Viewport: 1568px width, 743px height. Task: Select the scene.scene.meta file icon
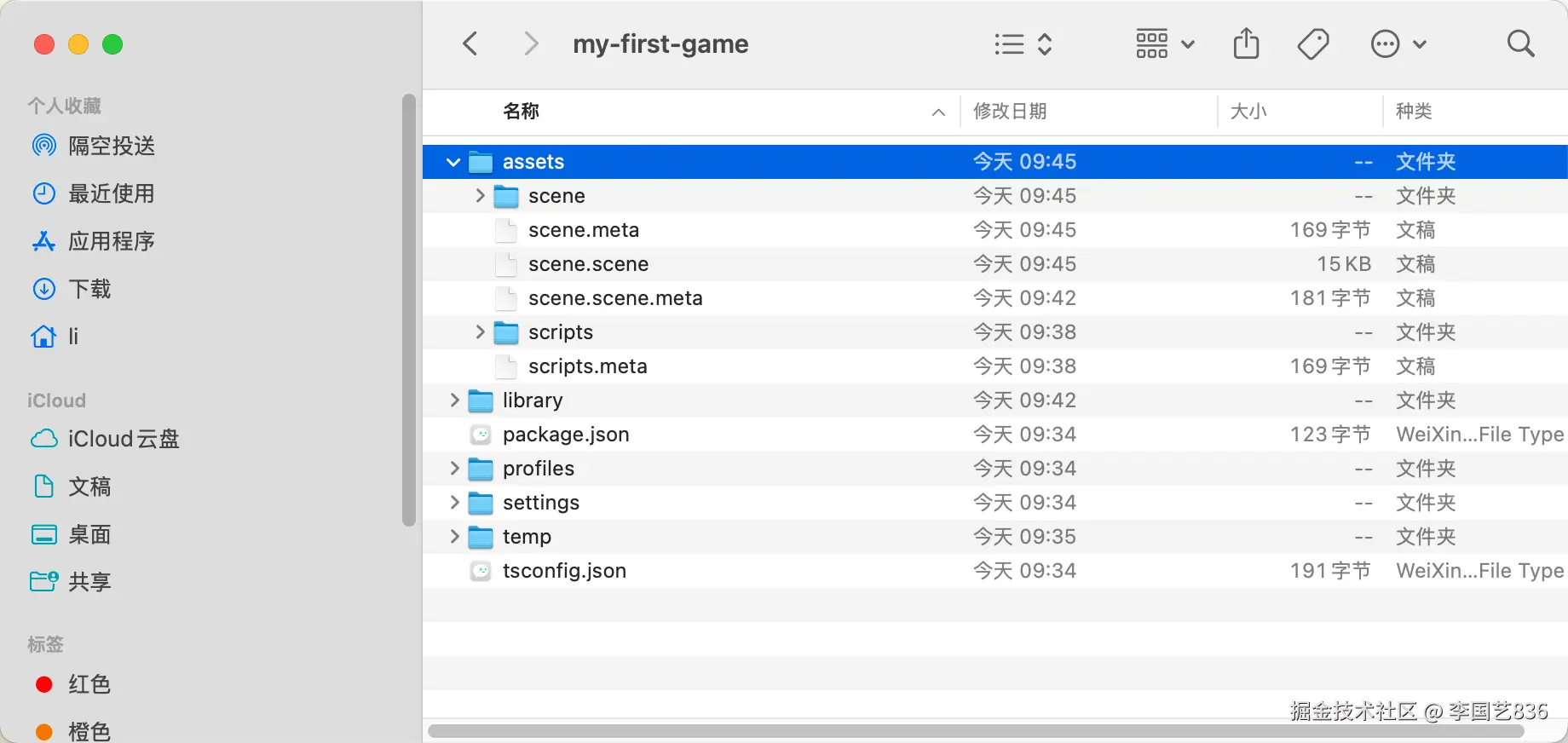[506, 298]
